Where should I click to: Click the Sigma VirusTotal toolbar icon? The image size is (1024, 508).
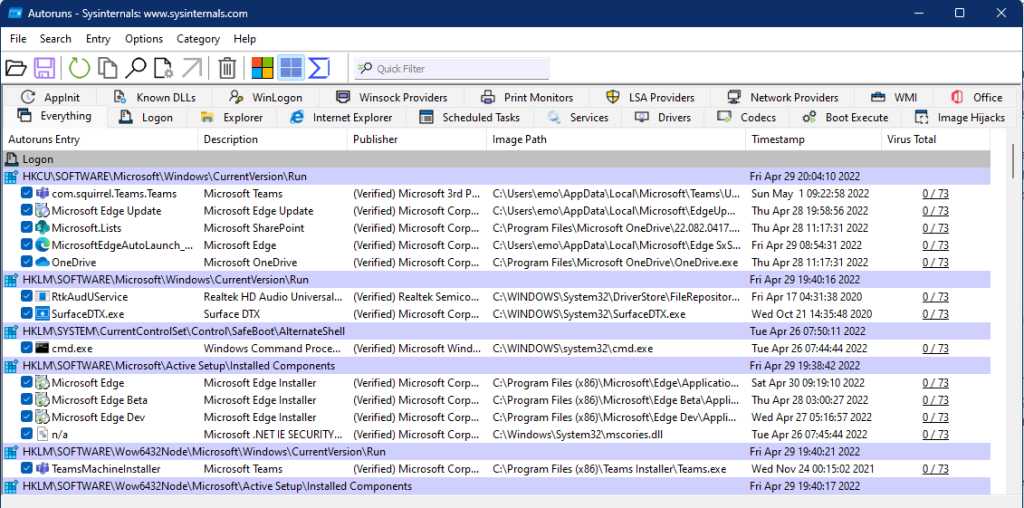(319, 68)
